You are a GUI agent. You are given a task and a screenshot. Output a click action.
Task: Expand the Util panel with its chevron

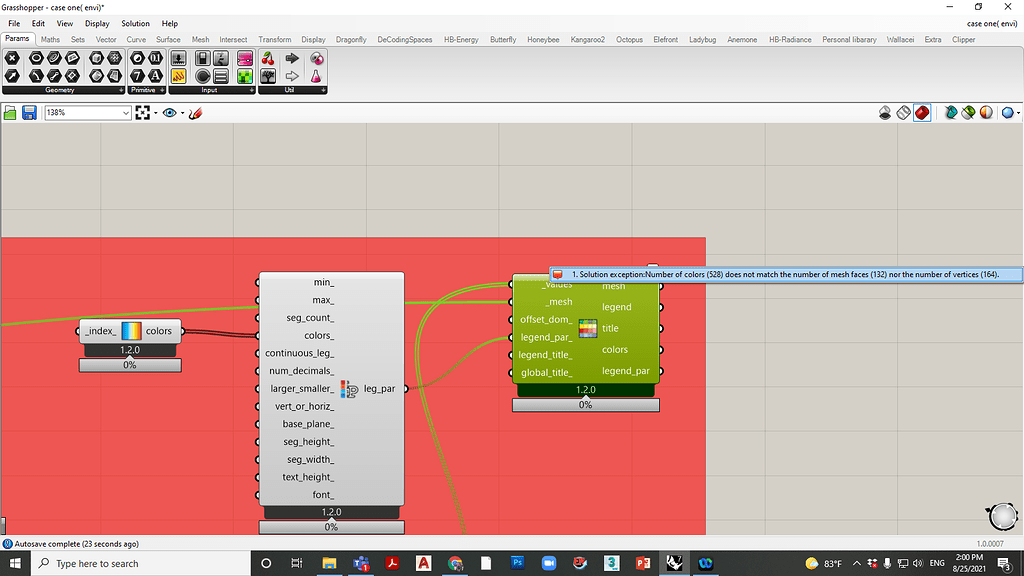[323, 90]
